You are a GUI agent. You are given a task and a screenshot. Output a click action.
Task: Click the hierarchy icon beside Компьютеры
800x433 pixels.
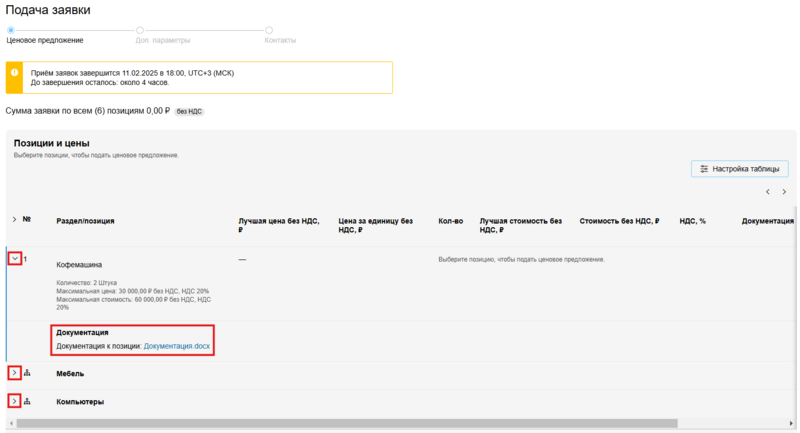[x=28, y=401]
